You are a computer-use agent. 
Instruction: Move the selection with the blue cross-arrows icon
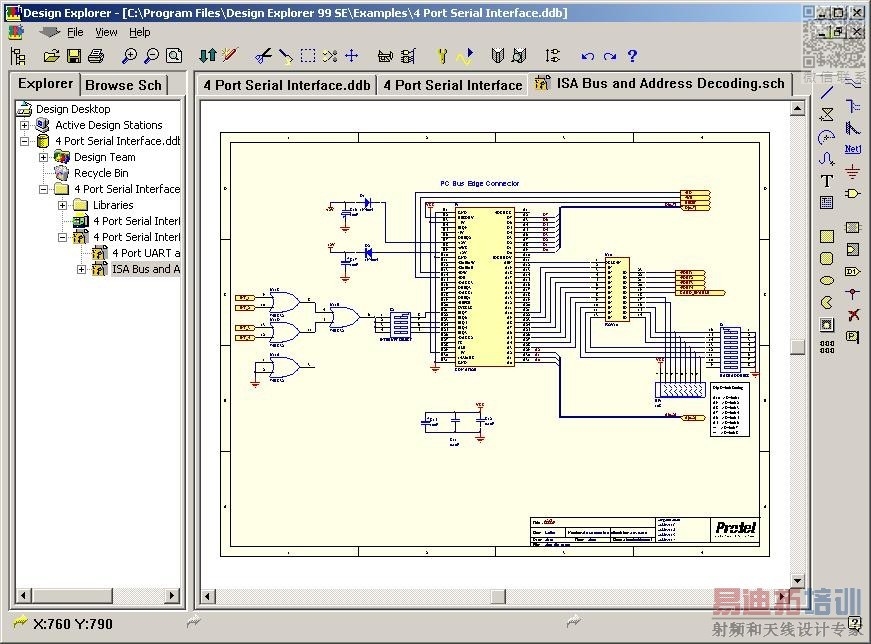pos(352,56)
